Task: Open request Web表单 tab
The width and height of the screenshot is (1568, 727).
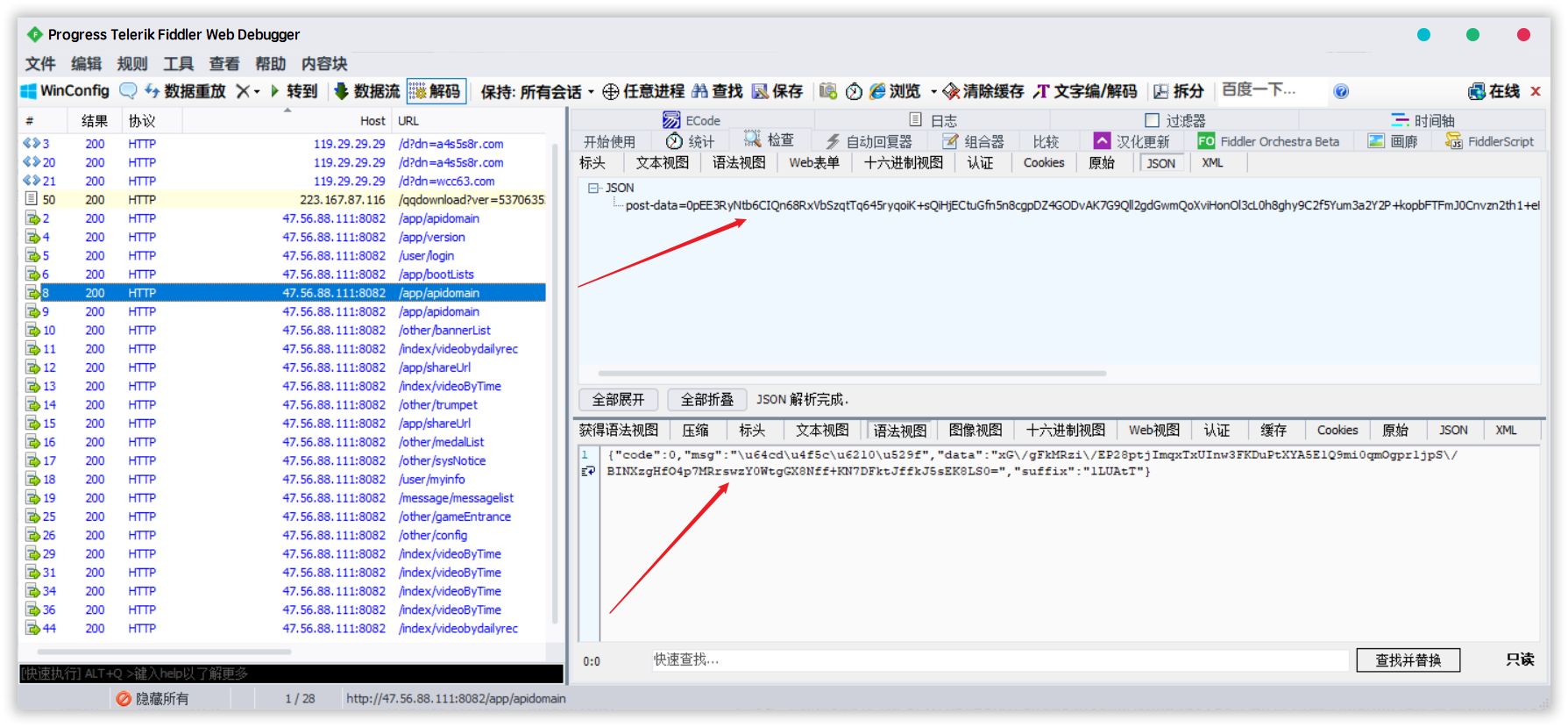Action: (814, 162)
